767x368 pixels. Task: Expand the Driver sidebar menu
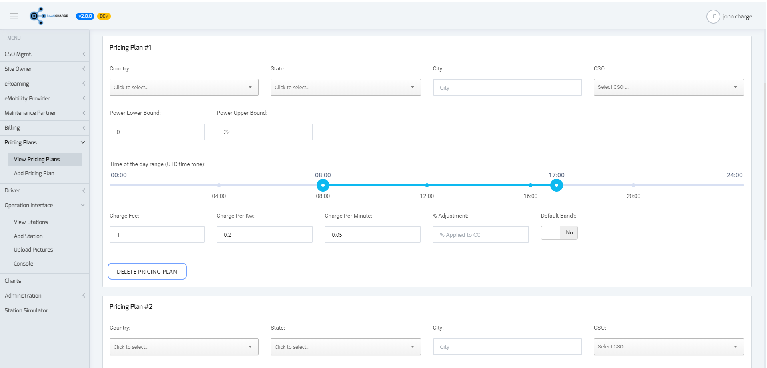(45, 190)
